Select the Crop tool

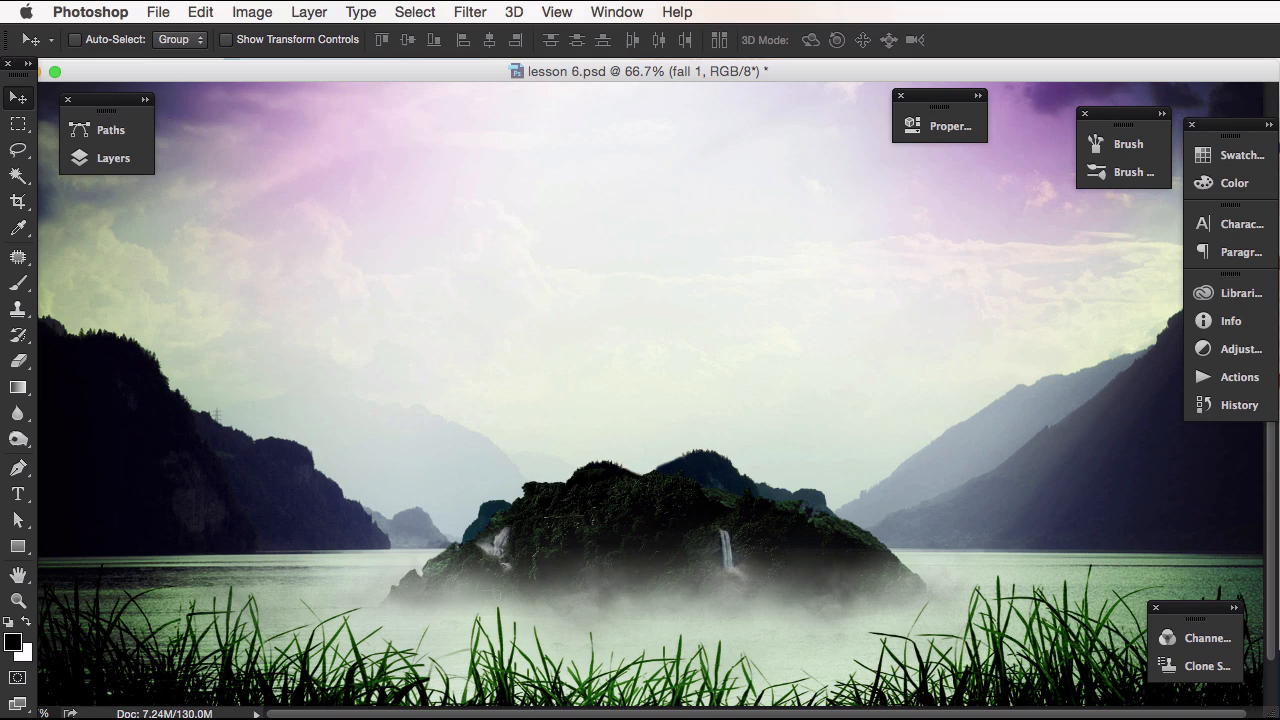click(x=18, y=202)
